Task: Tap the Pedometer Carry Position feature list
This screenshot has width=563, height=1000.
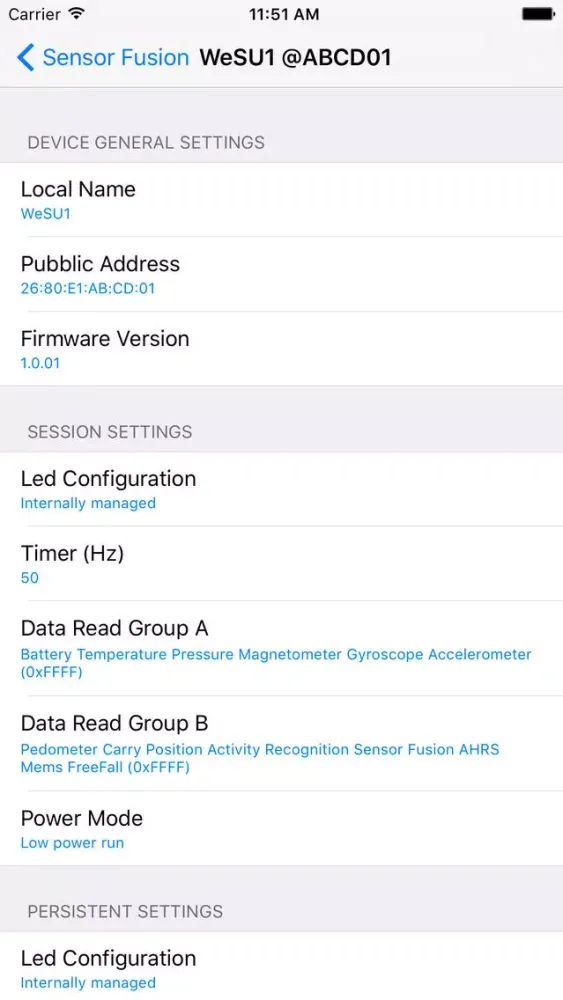Action: (260, 758)
